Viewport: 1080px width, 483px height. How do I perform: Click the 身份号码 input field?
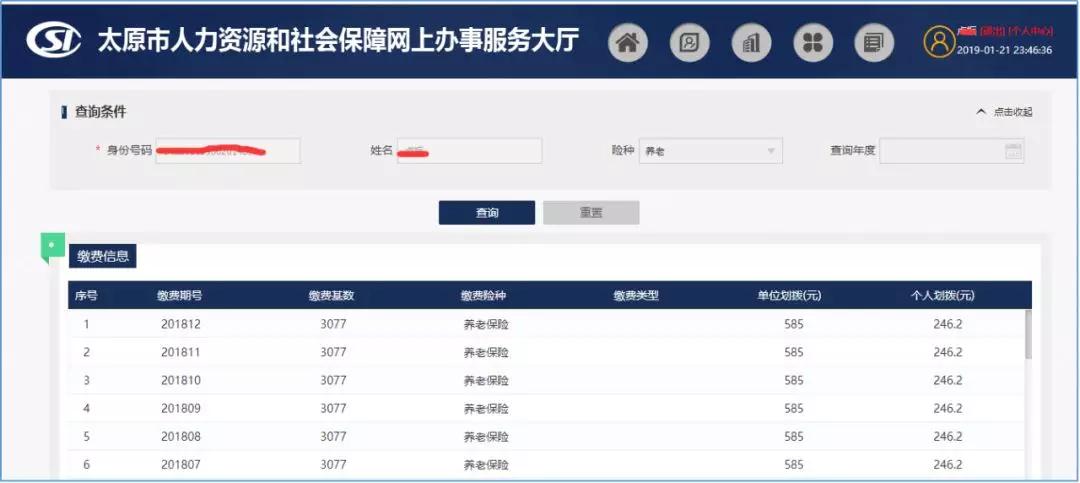click(x=227, y=151)
